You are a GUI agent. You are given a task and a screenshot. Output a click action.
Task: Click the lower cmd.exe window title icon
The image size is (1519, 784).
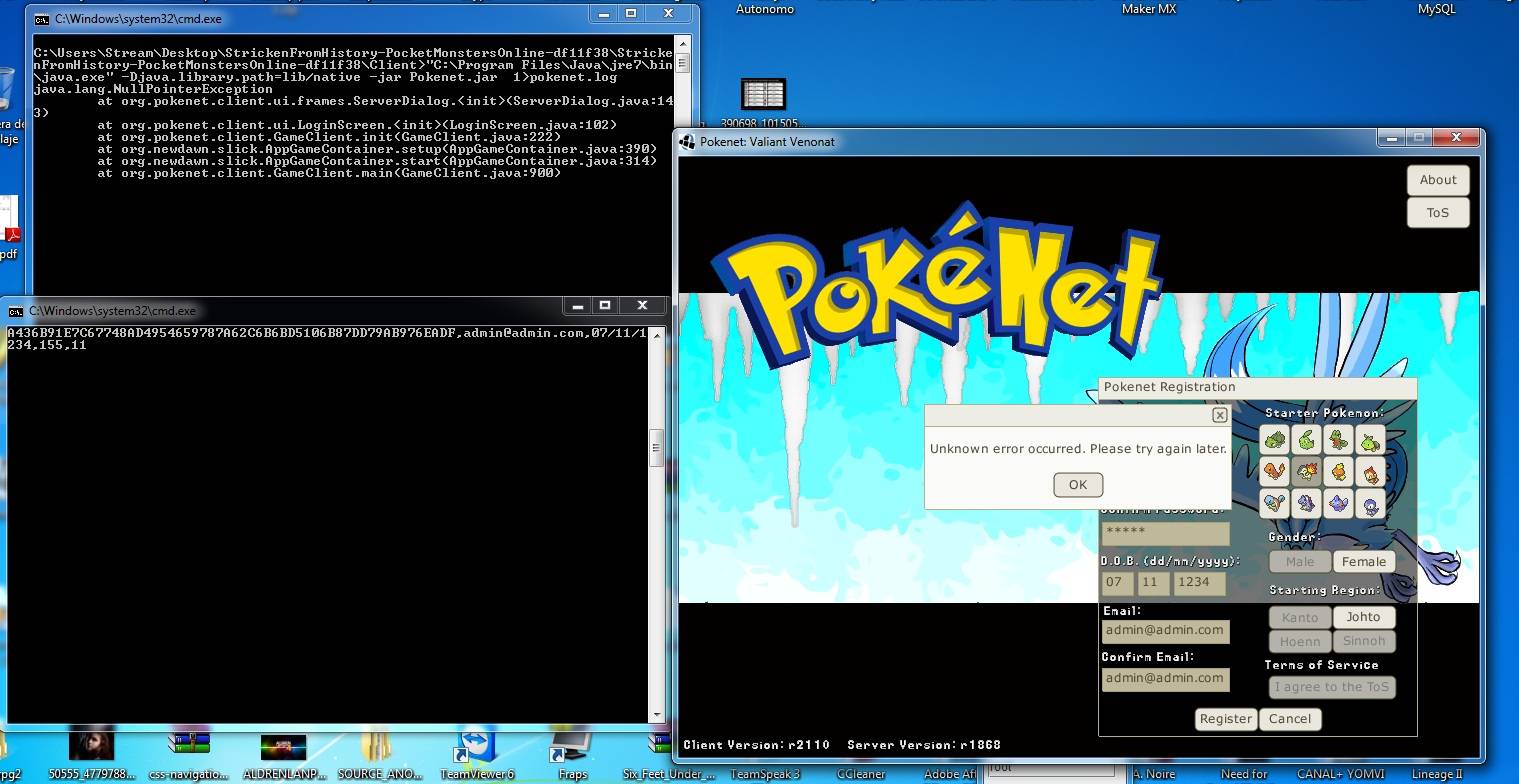[x=15, y=311]
